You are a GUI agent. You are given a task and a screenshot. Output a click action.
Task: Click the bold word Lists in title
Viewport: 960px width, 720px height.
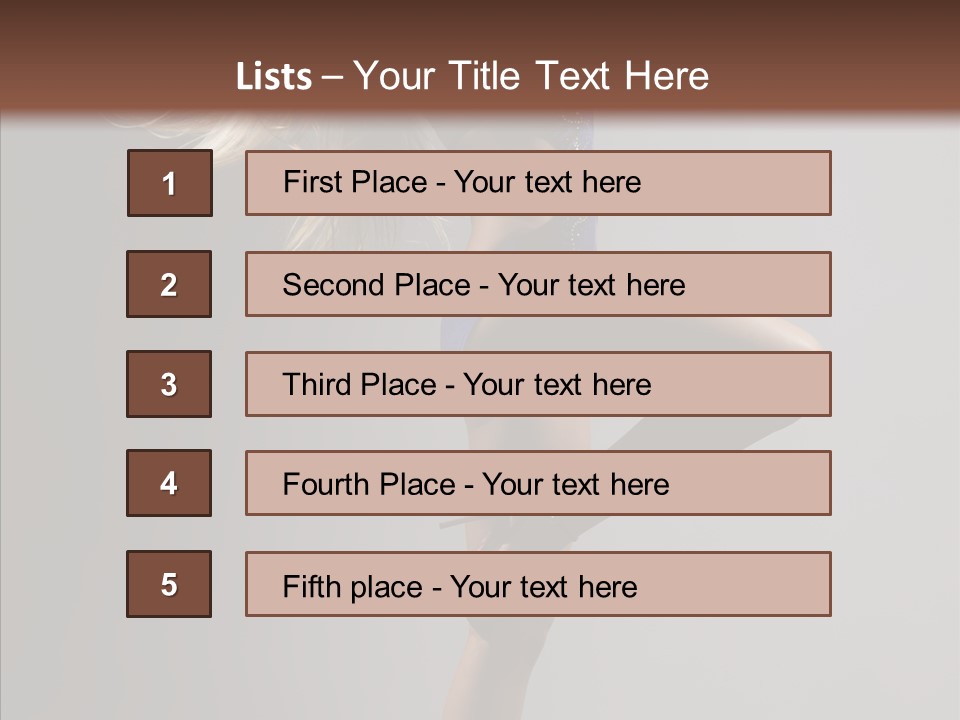(x=273, y=77)
